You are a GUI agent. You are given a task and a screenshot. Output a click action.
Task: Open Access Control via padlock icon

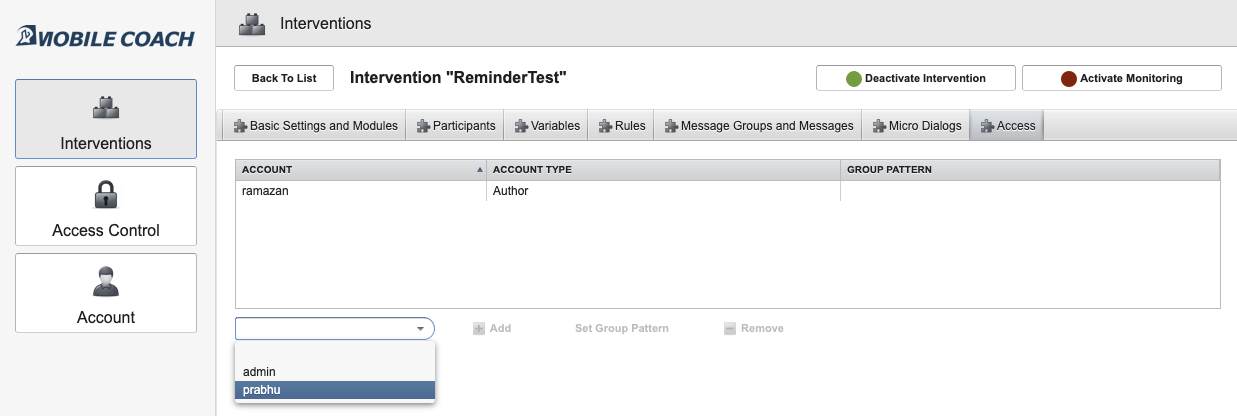[106, 194]
